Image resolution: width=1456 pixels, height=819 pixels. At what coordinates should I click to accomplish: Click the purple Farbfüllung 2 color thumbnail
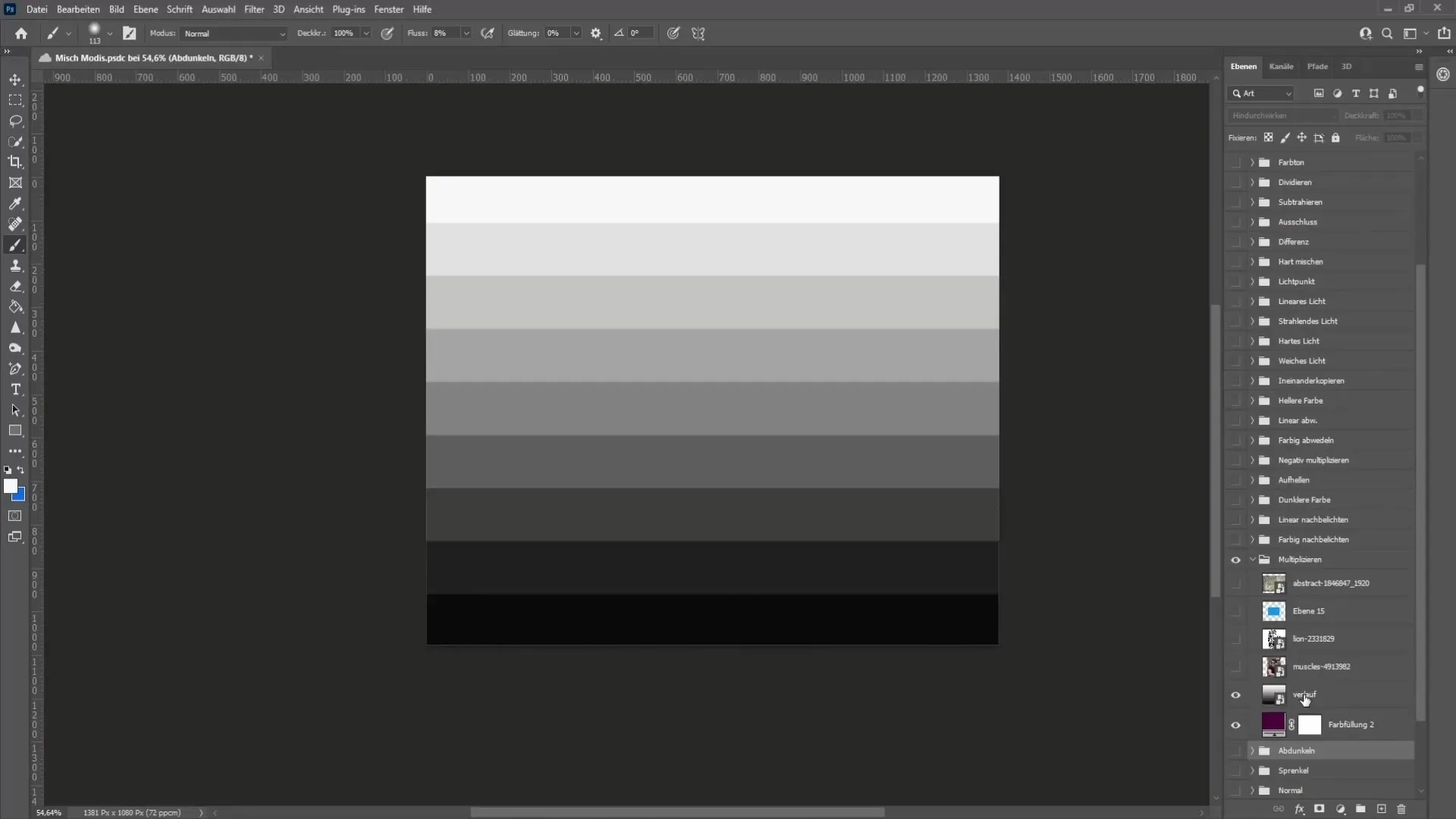1273,724
